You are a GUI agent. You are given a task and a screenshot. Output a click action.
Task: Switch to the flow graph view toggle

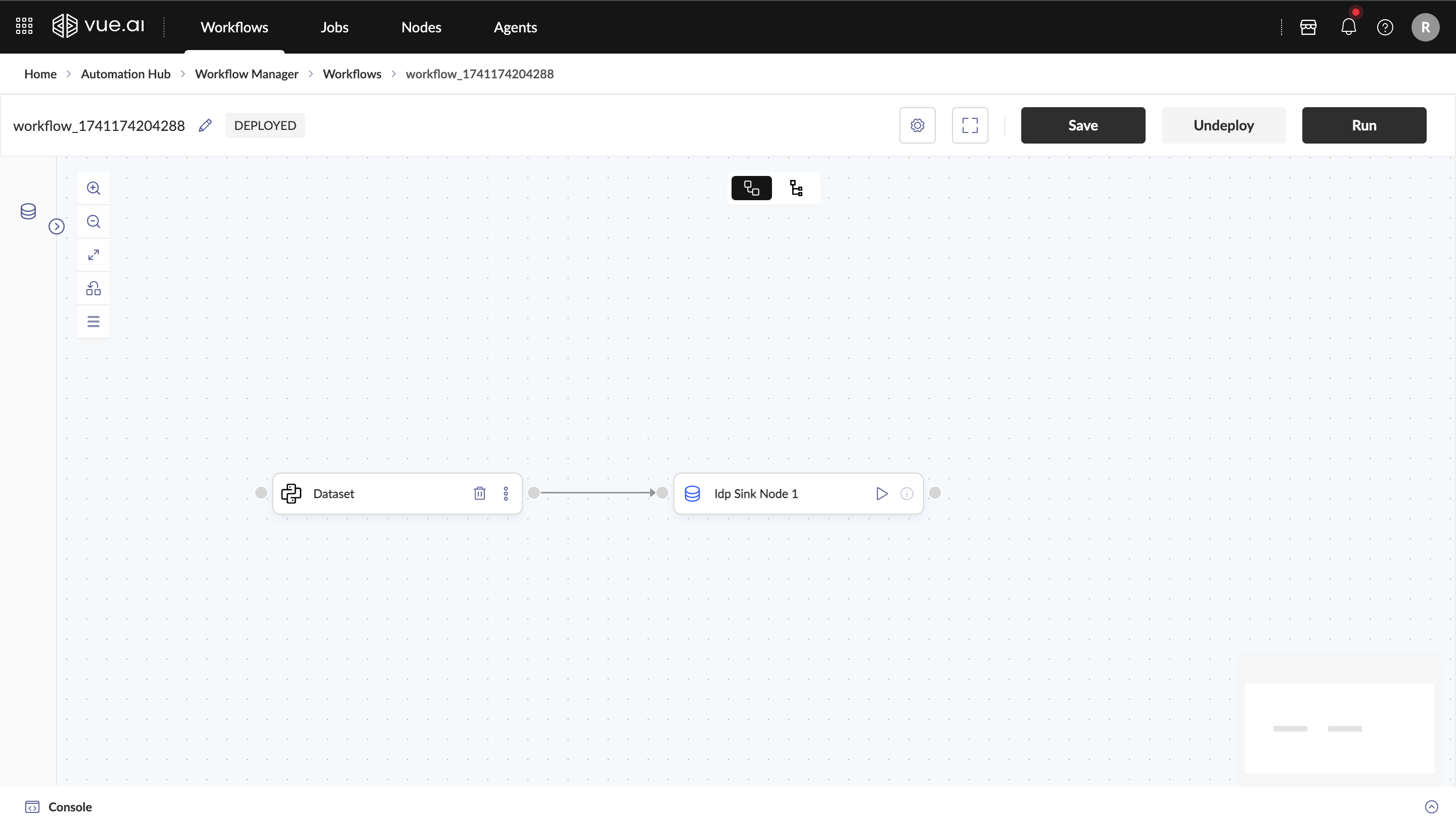(x=751, y=188)
